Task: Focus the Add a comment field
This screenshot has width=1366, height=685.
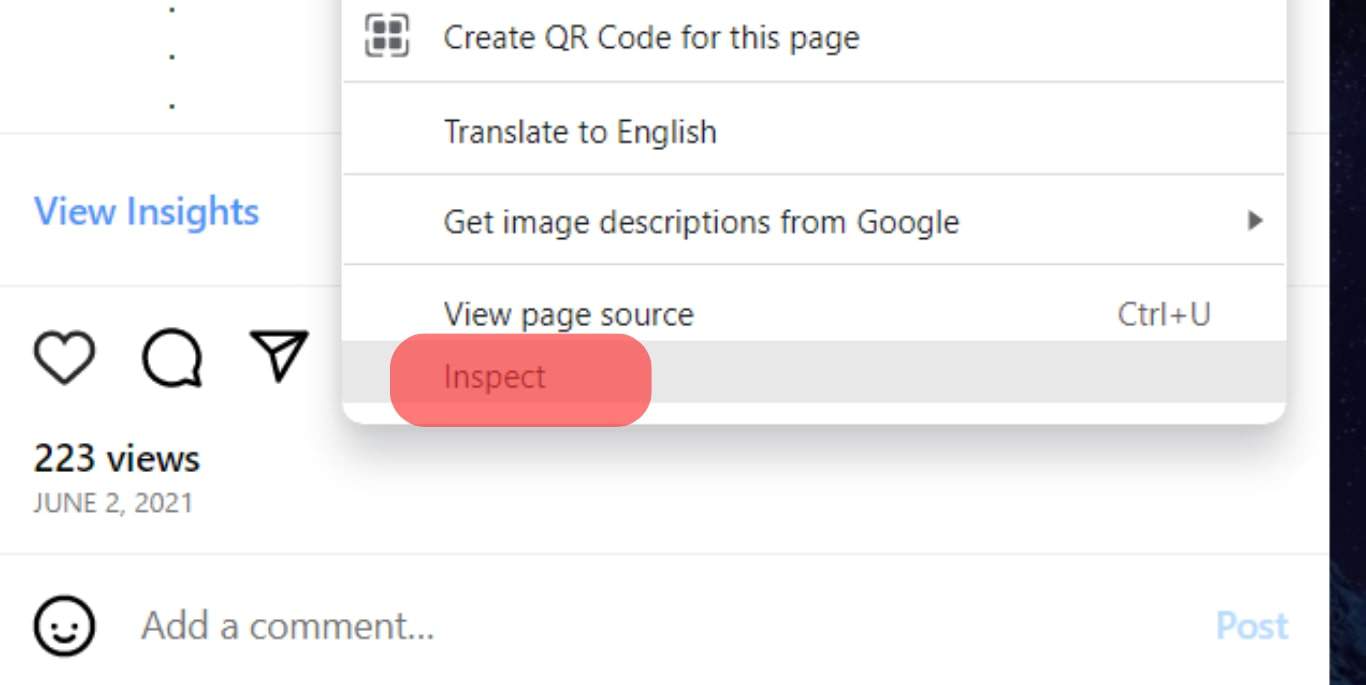Action: [288, 627]
